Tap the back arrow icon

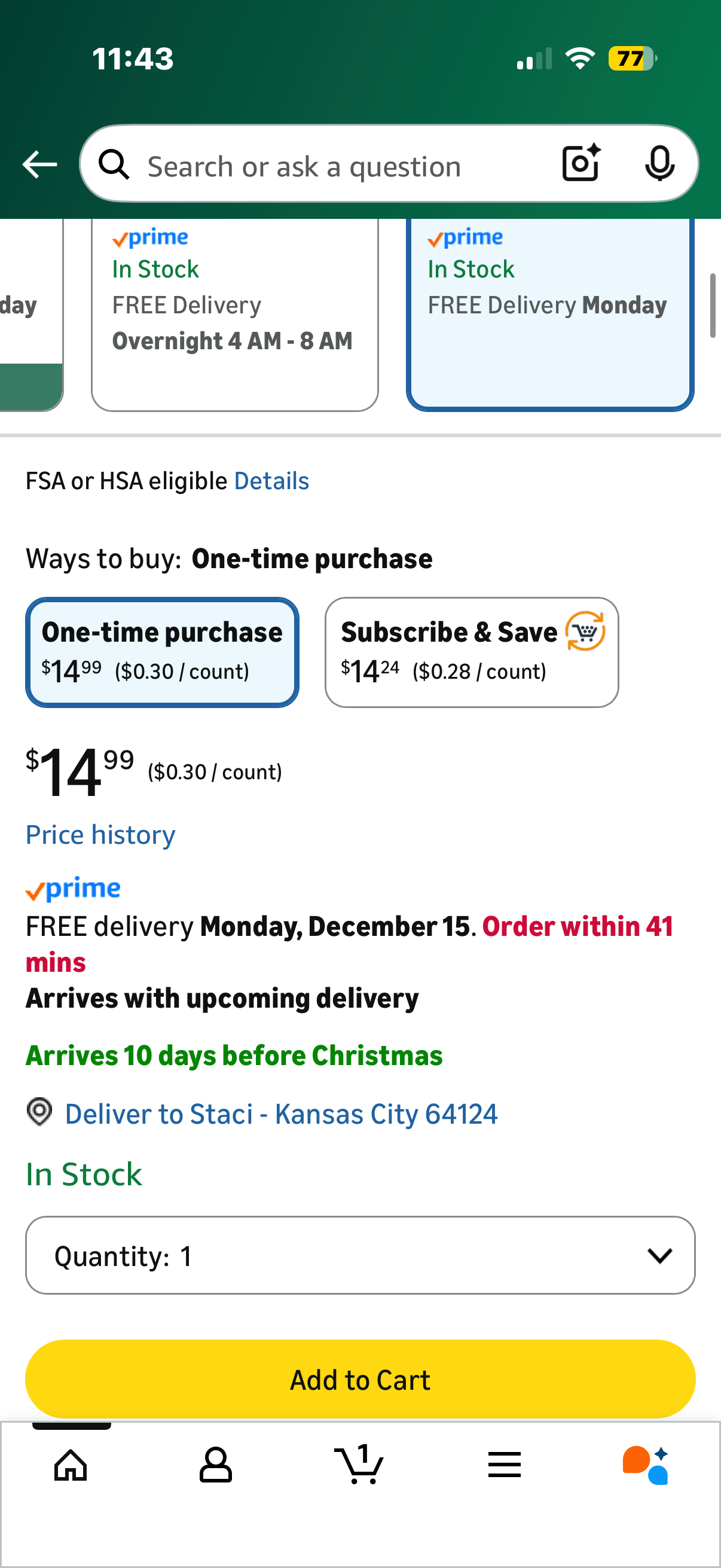[39, 164]
